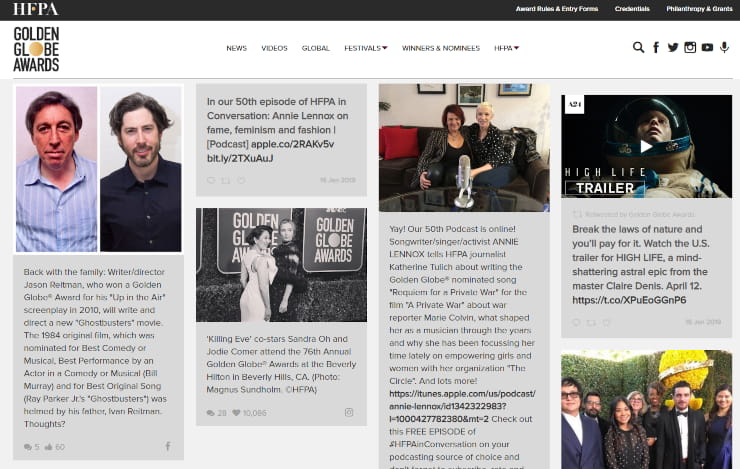
Task: Open Winners & Nominees page
Action: (x=441, y=48)
